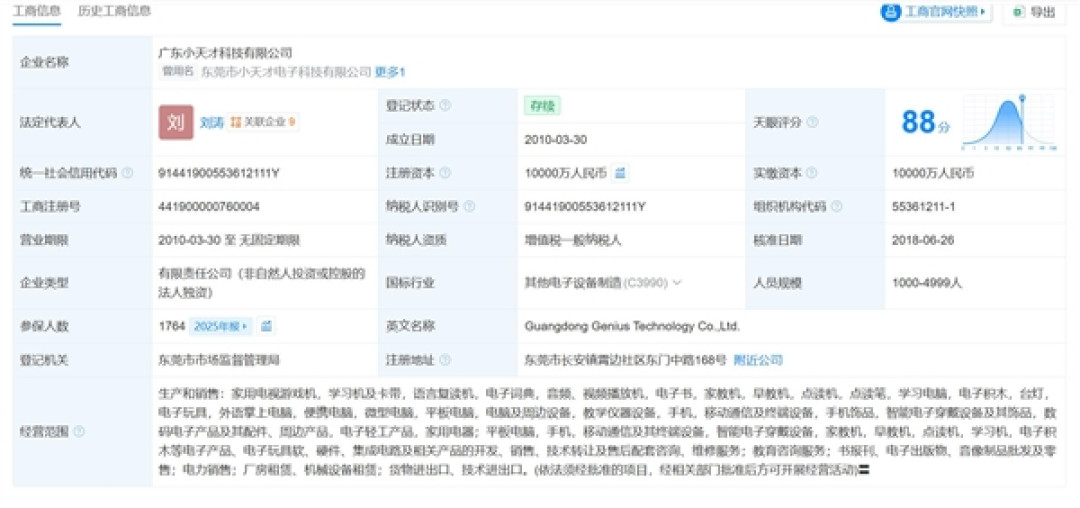This screenshot has height=508, width=1080.
Task: Click help icon next to 纳税人识别号
Action: [469, 207]
